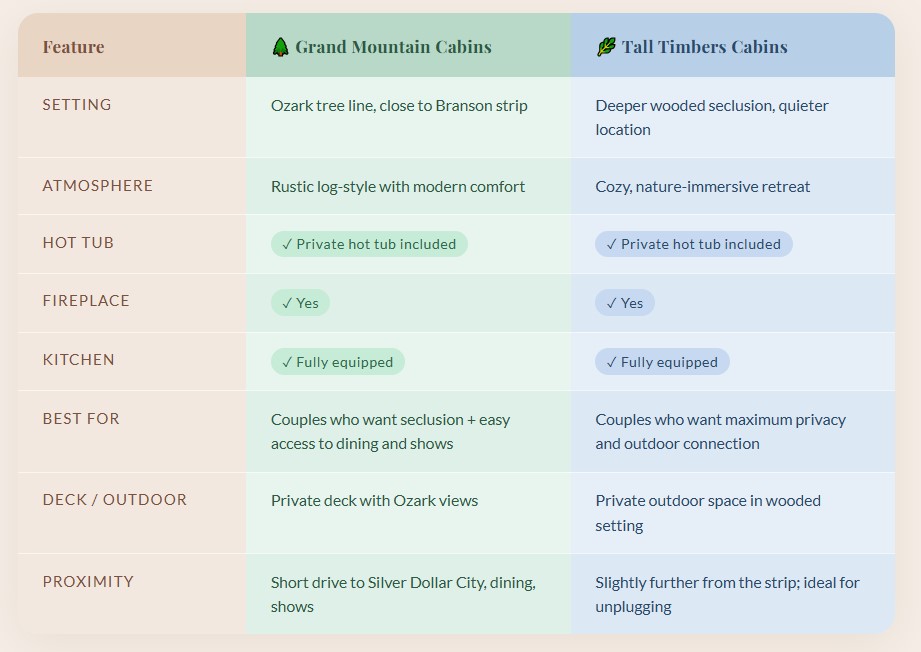Click the blue Fireplace 'Yes' badge
Viewport: 921px width, 652px height.
coord(625,303)
